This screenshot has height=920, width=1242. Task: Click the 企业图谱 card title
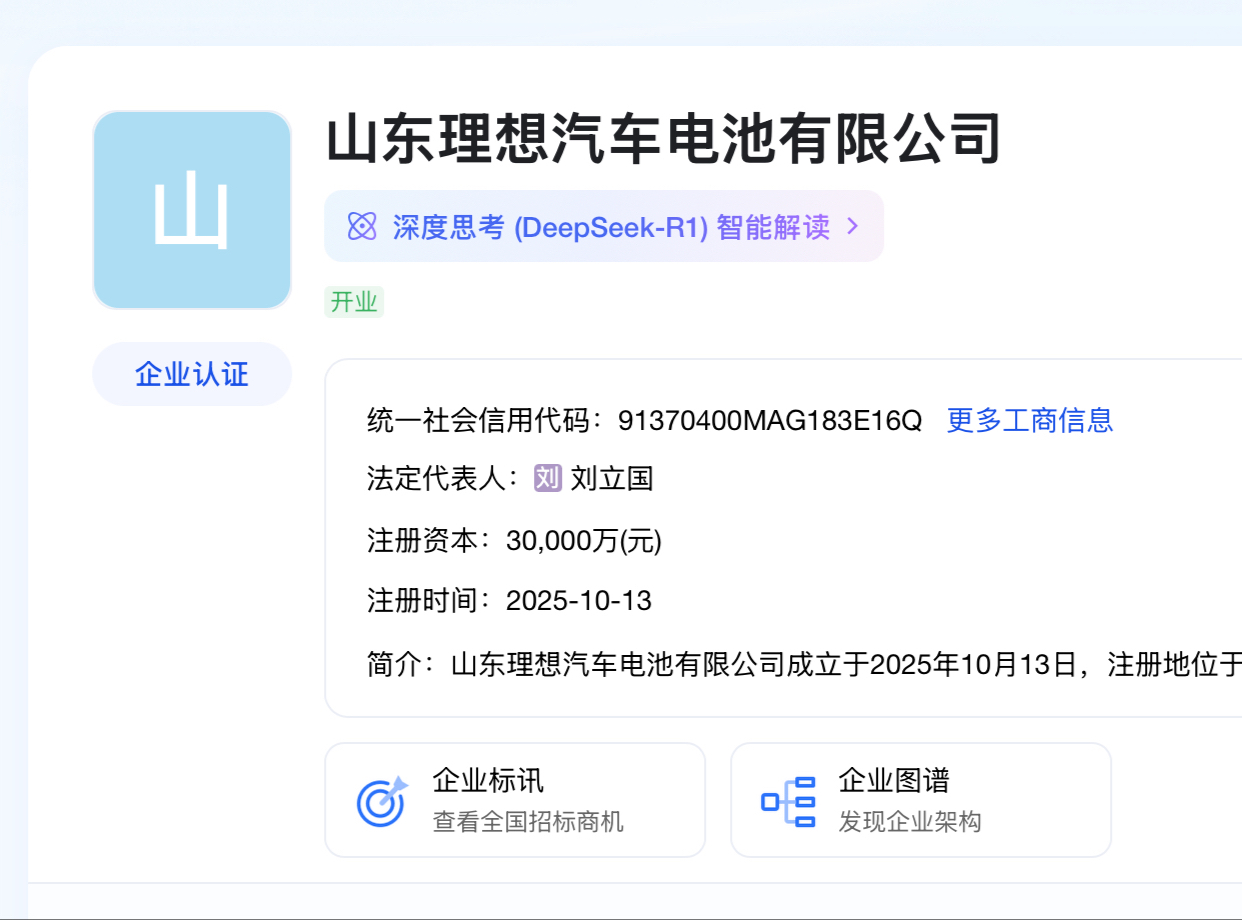tap(893, 780)
